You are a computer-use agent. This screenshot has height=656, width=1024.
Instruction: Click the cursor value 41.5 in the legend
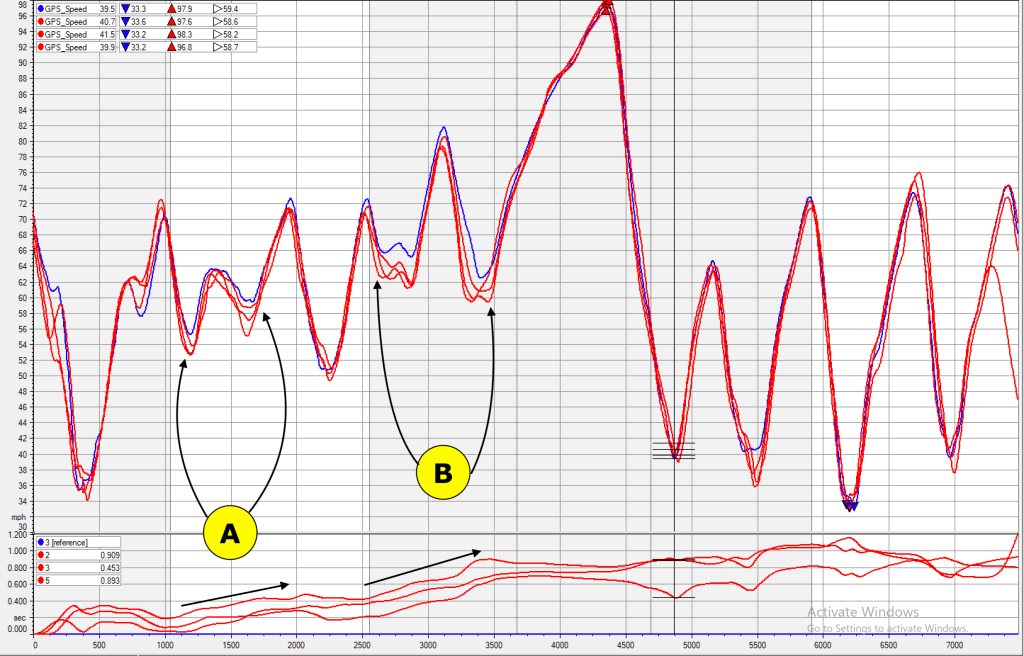click(x=106, y=34)
